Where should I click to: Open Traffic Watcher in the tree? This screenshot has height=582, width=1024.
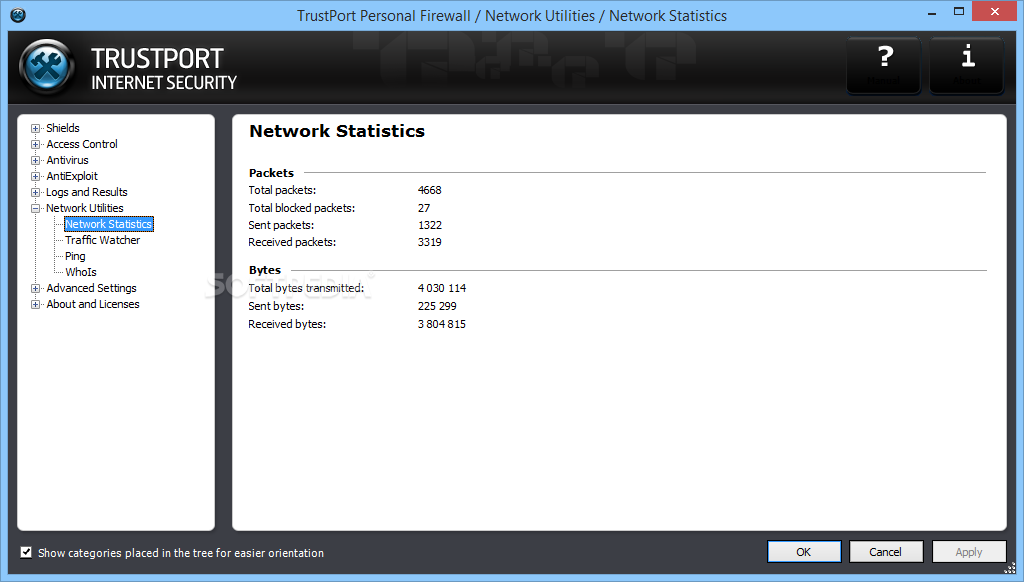coord(103,240)
